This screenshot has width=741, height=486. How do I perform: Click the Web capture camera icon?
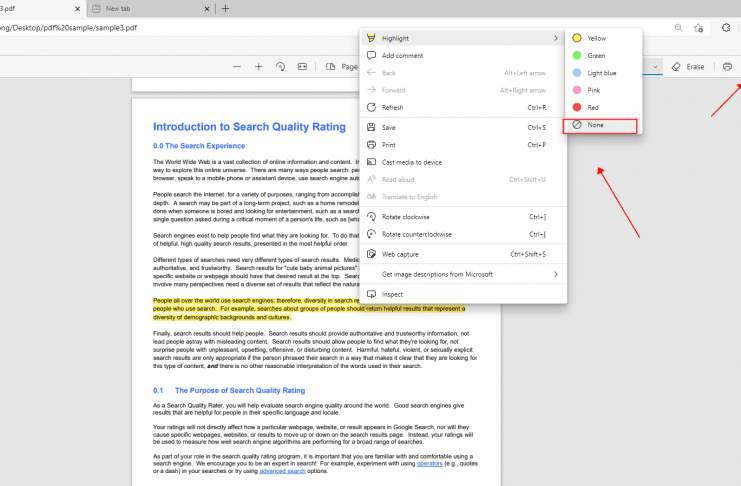pos(371,254)
